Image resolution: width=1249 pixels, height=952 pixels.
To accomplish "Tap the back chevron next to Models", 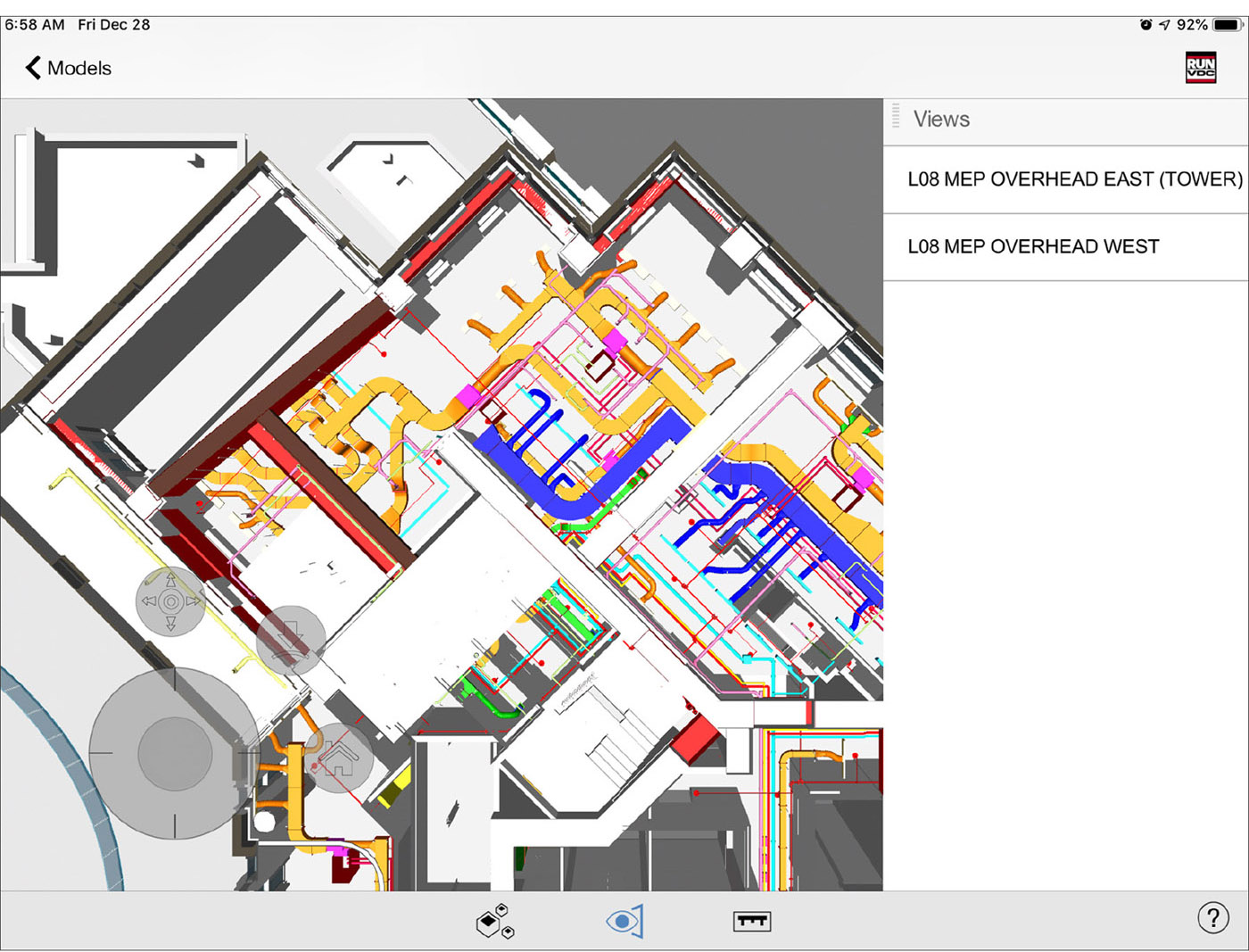I will [33, 68].
